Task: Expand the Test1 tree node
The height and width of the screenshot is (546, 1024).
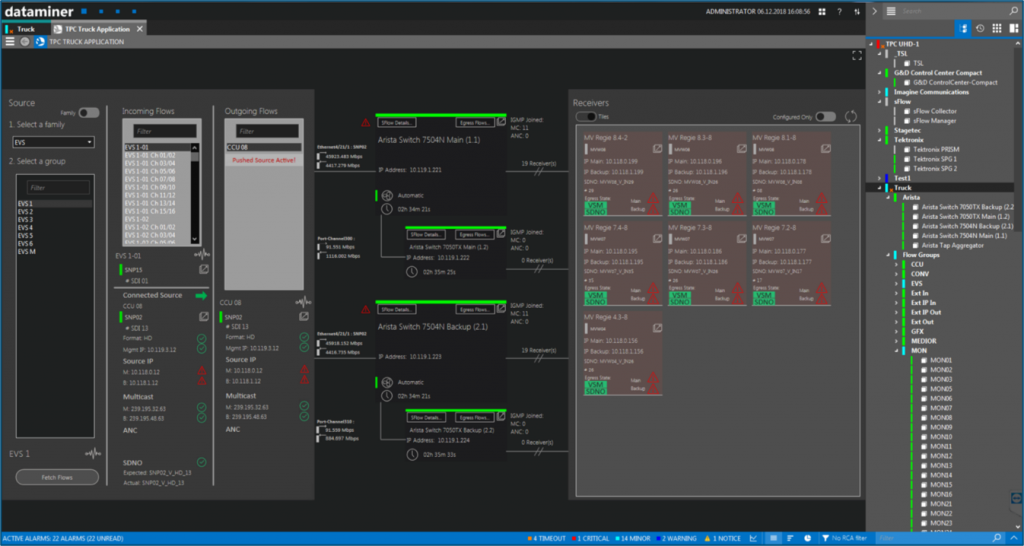Action: [879, 178]
